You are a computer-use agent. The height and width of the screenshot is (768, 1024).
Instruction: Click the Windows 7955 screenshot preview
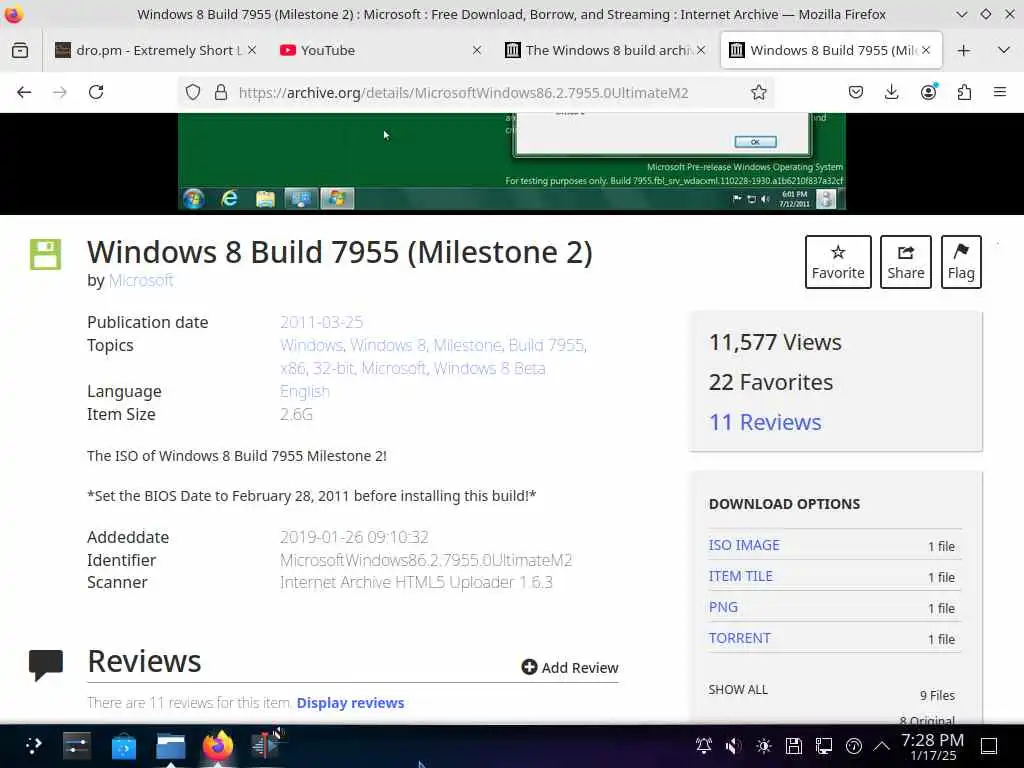tap(511, 161)
